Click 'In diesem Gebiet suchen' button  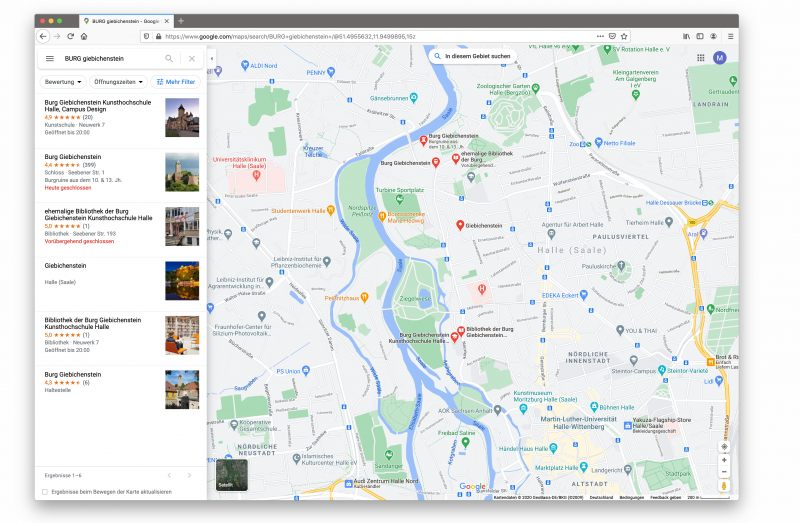coord(472,57)
